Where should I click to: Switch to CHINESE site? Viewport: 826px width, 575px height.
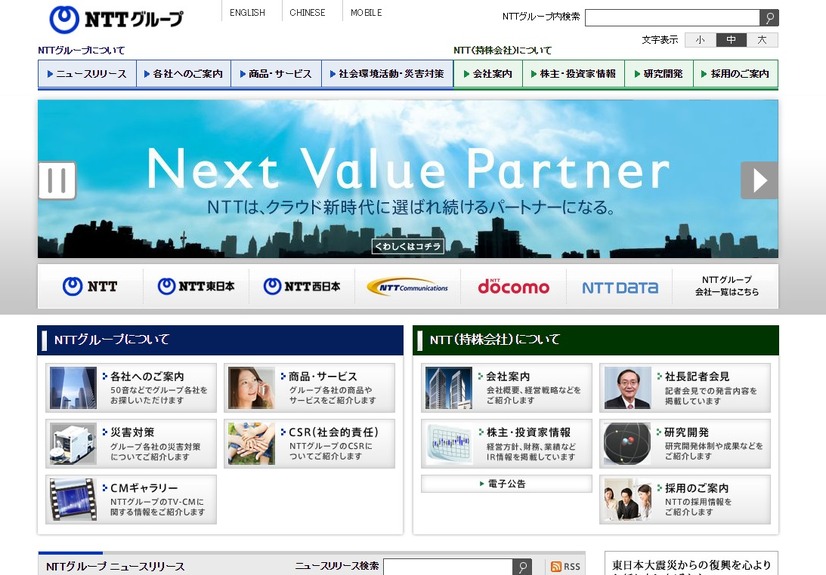tap(308, 13)
